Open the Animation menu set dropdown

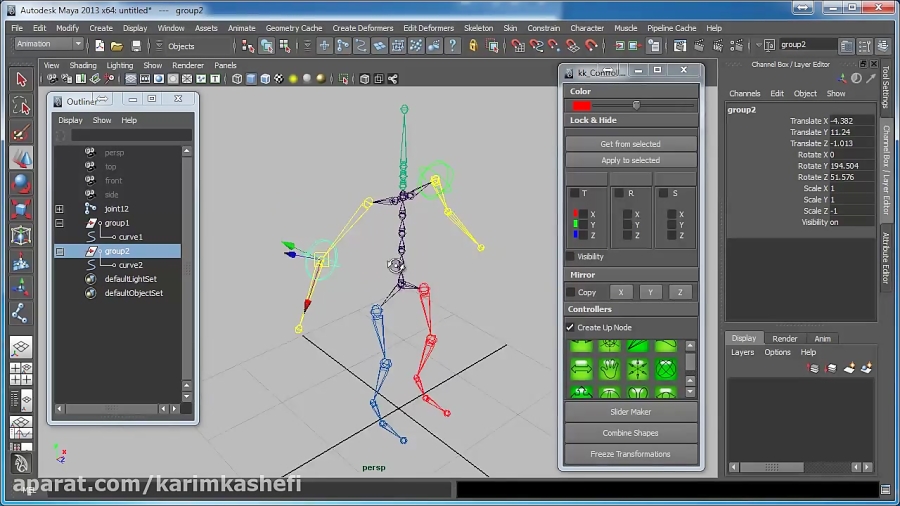pyautogui.click(x=78, y=44)
